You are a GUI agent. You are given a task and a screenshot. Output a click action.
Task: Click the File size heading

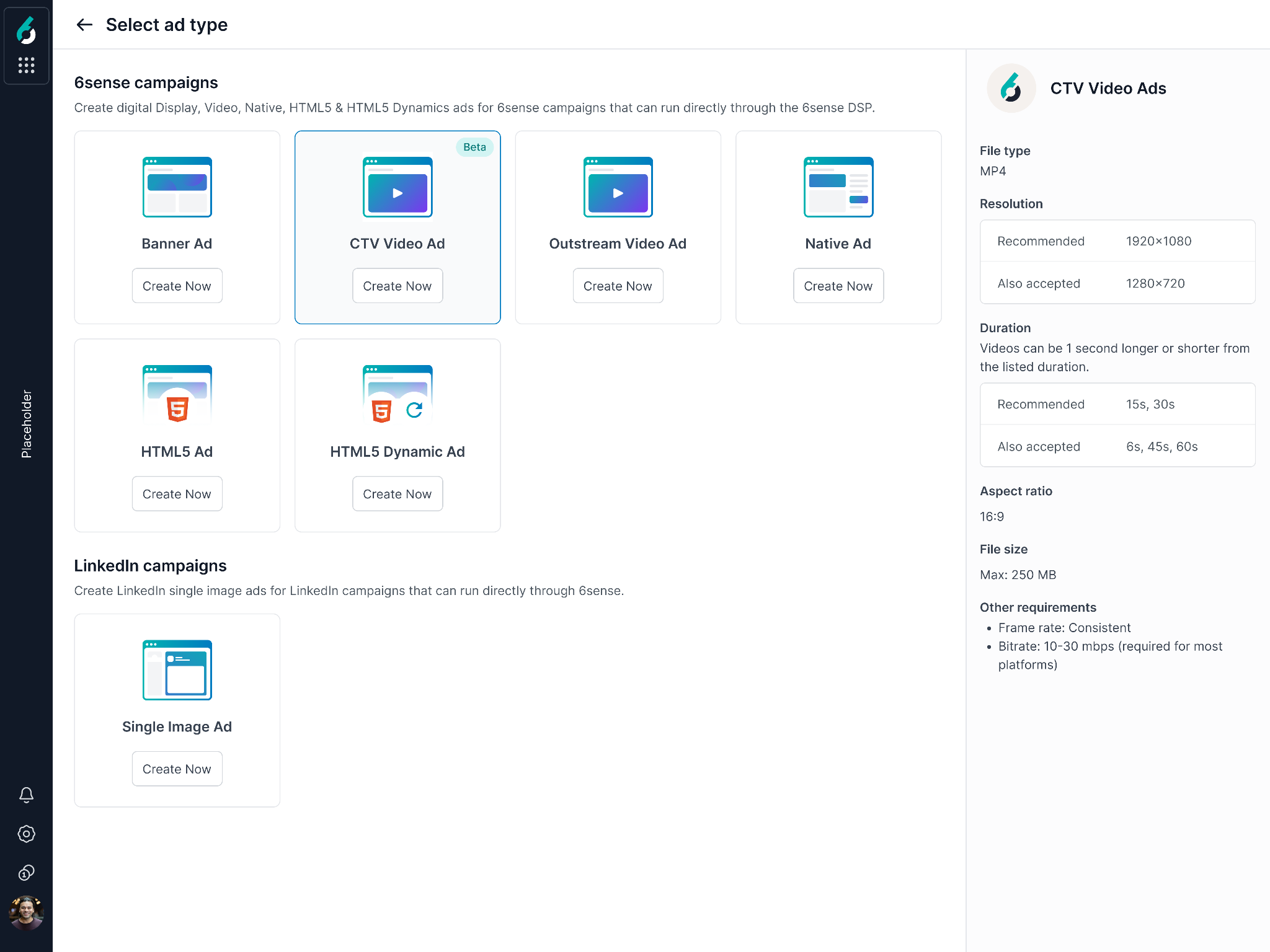(1004, 549)
